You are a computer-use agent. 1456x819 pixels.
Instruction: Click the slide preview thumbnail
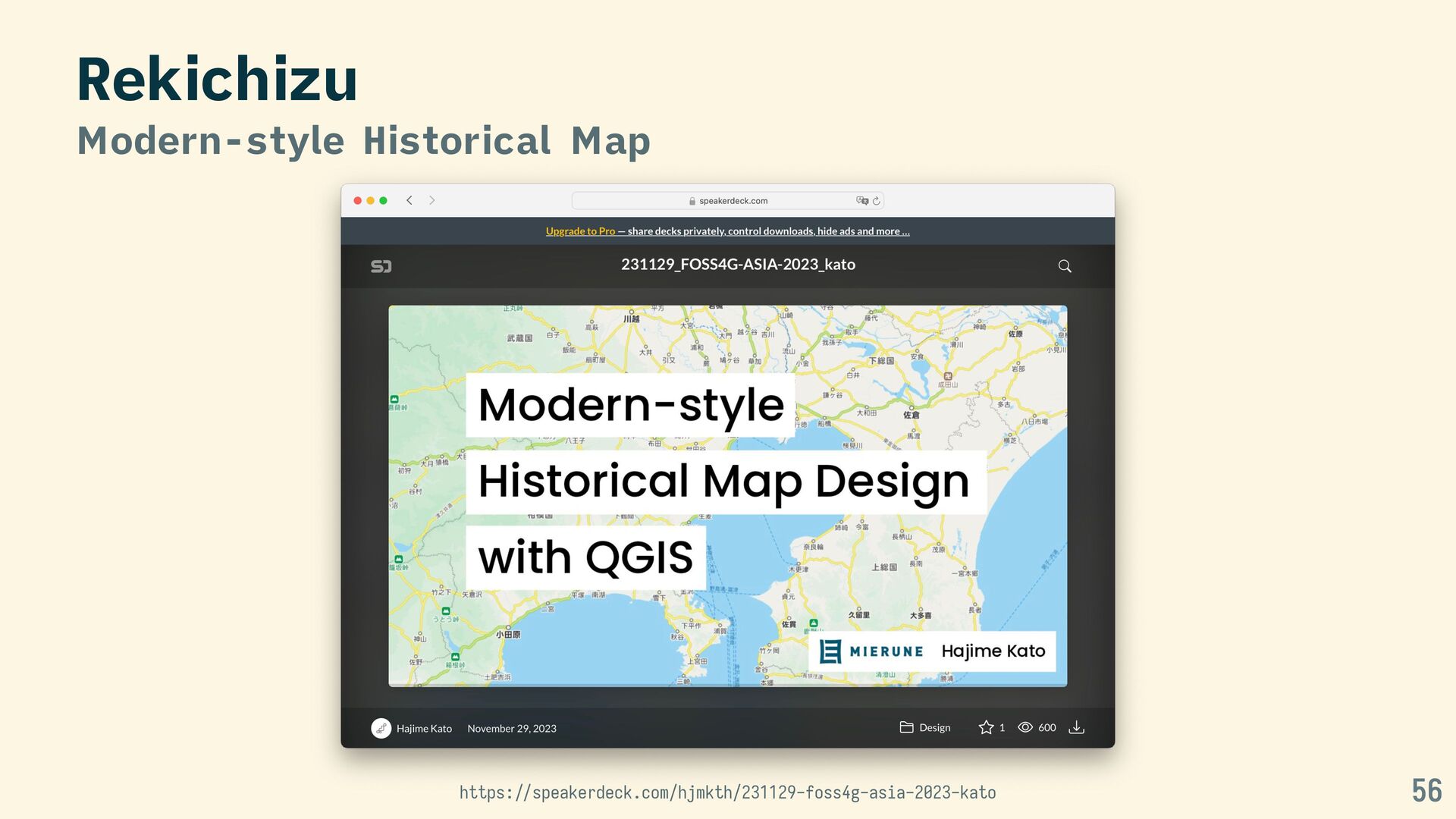point(727,496)
